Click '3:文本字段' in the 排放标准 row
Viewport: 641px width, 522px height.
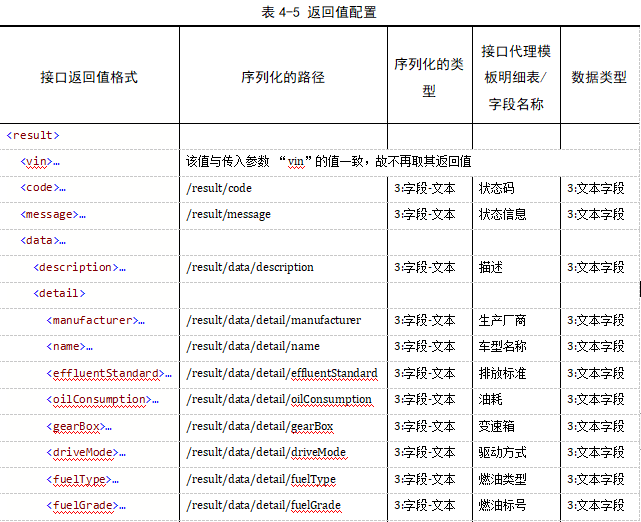(x=596, y=373)
